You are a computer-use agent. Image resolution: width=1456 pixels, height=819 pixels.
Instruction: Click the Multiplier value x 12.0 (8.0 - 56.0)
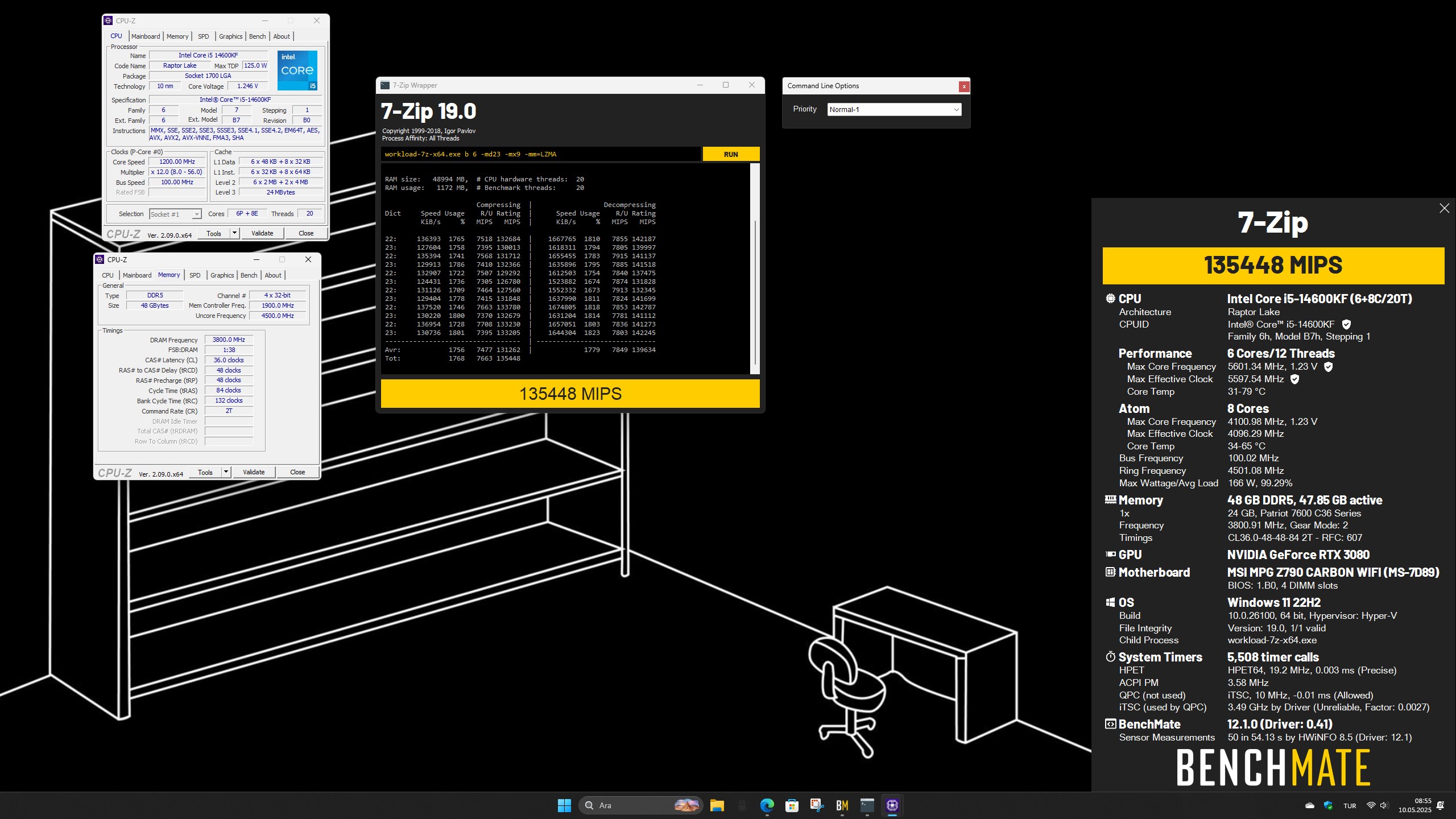177,172
